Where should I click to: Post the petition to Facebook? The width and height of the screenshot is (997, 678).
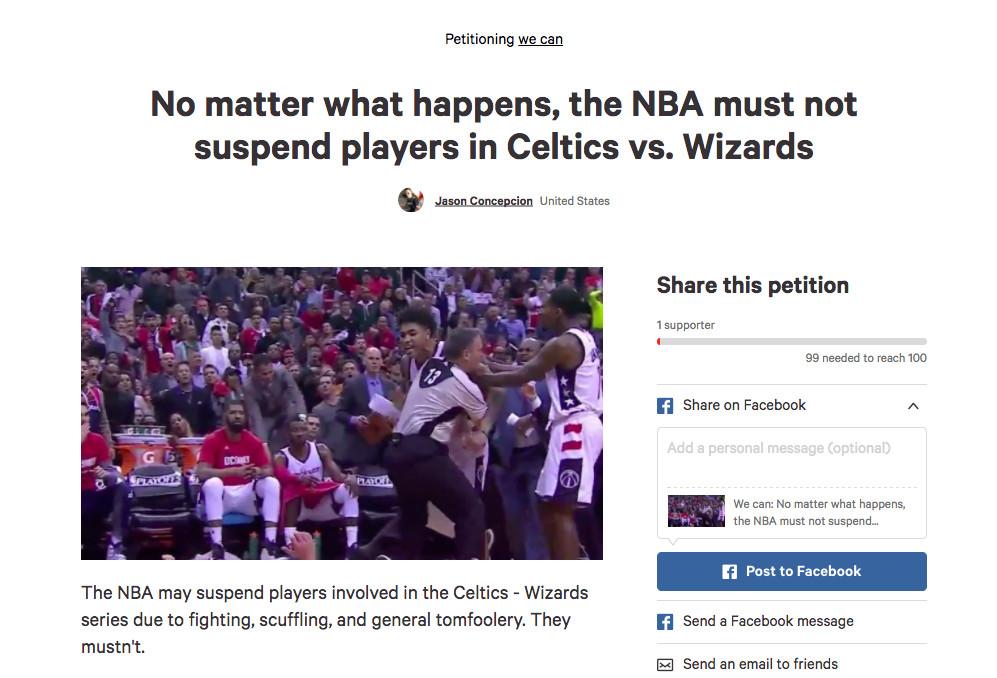pyautogui.click(x=791, y=571)
